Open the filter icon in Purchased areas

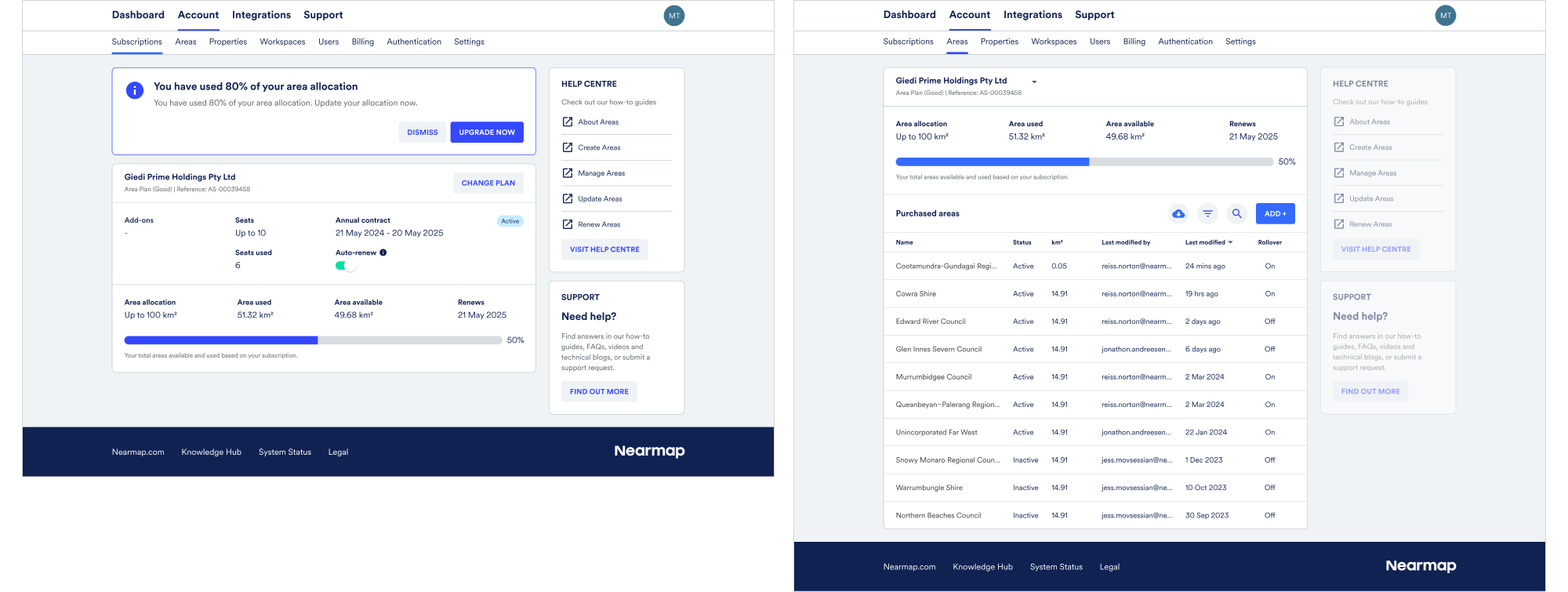pyautogui.click(x=1207, y=213)
